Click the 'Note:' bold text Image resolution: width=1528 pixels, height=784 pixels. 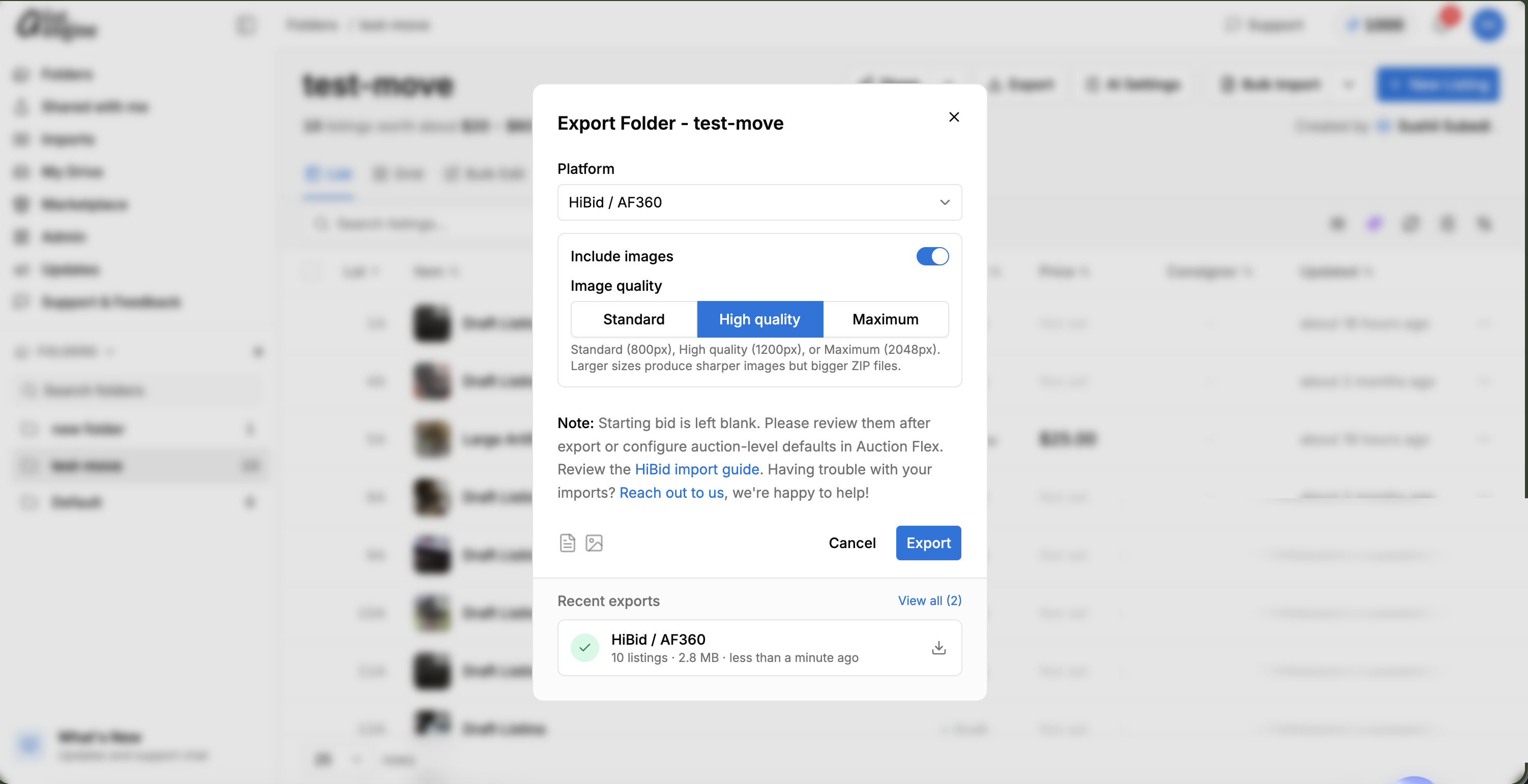tap(575, 423)
